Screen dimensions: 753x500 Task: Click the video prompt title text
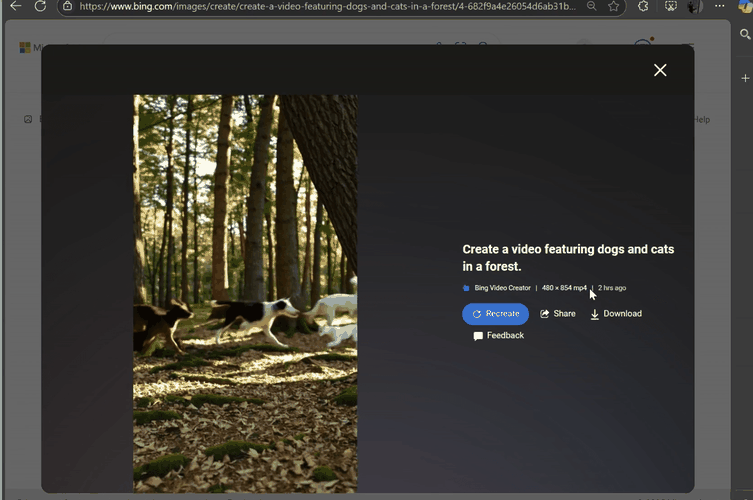pos(568,257)
